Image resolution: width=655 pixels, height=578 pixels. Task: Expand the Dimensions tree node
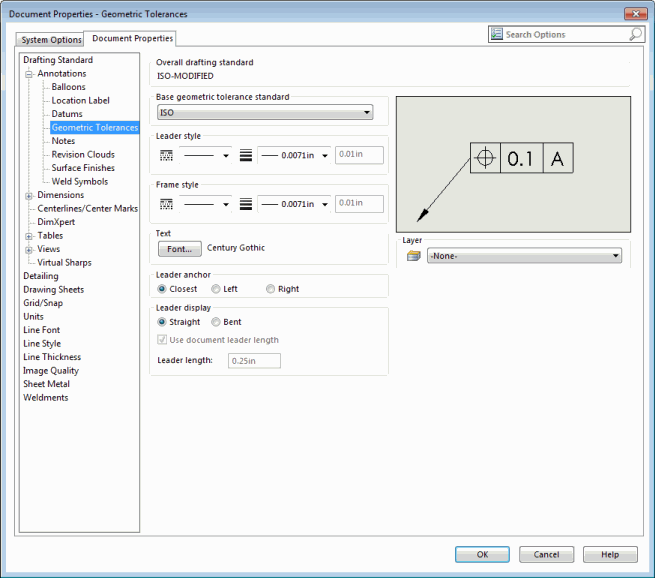(x=29, y=195)
